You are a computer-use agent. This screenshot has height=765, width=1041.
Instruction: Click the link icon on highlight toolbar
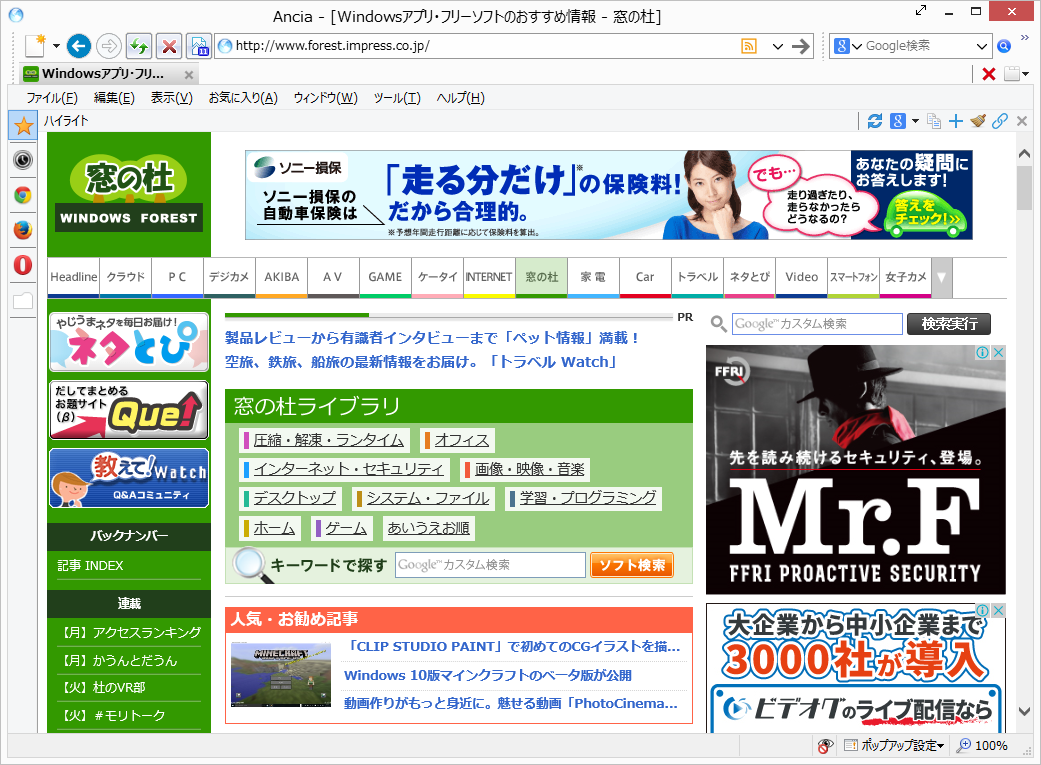1000,120
